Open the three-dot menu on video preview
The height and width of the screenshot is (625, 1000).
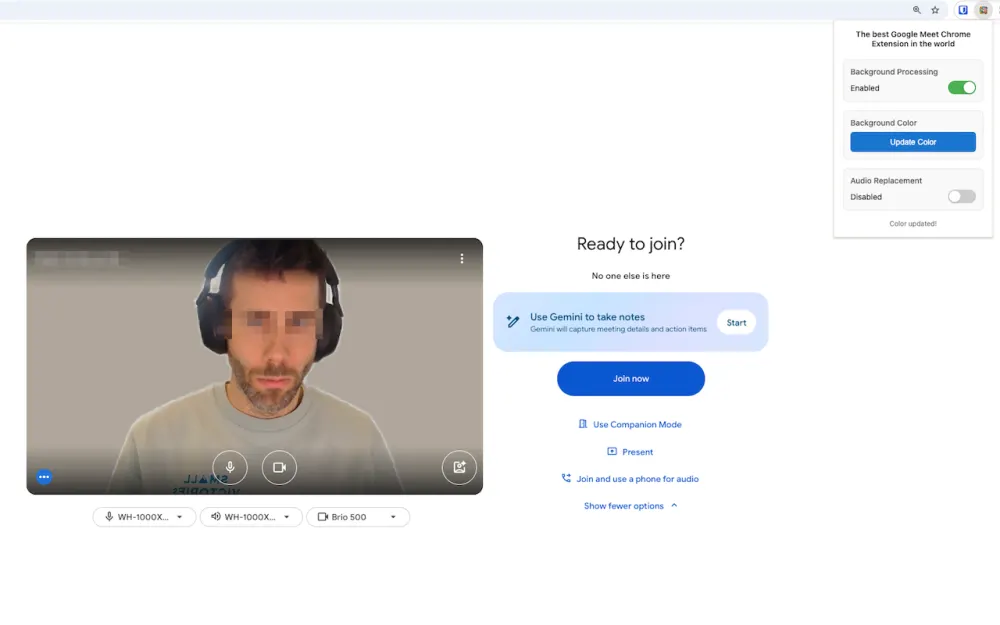[x=462, y=258]
